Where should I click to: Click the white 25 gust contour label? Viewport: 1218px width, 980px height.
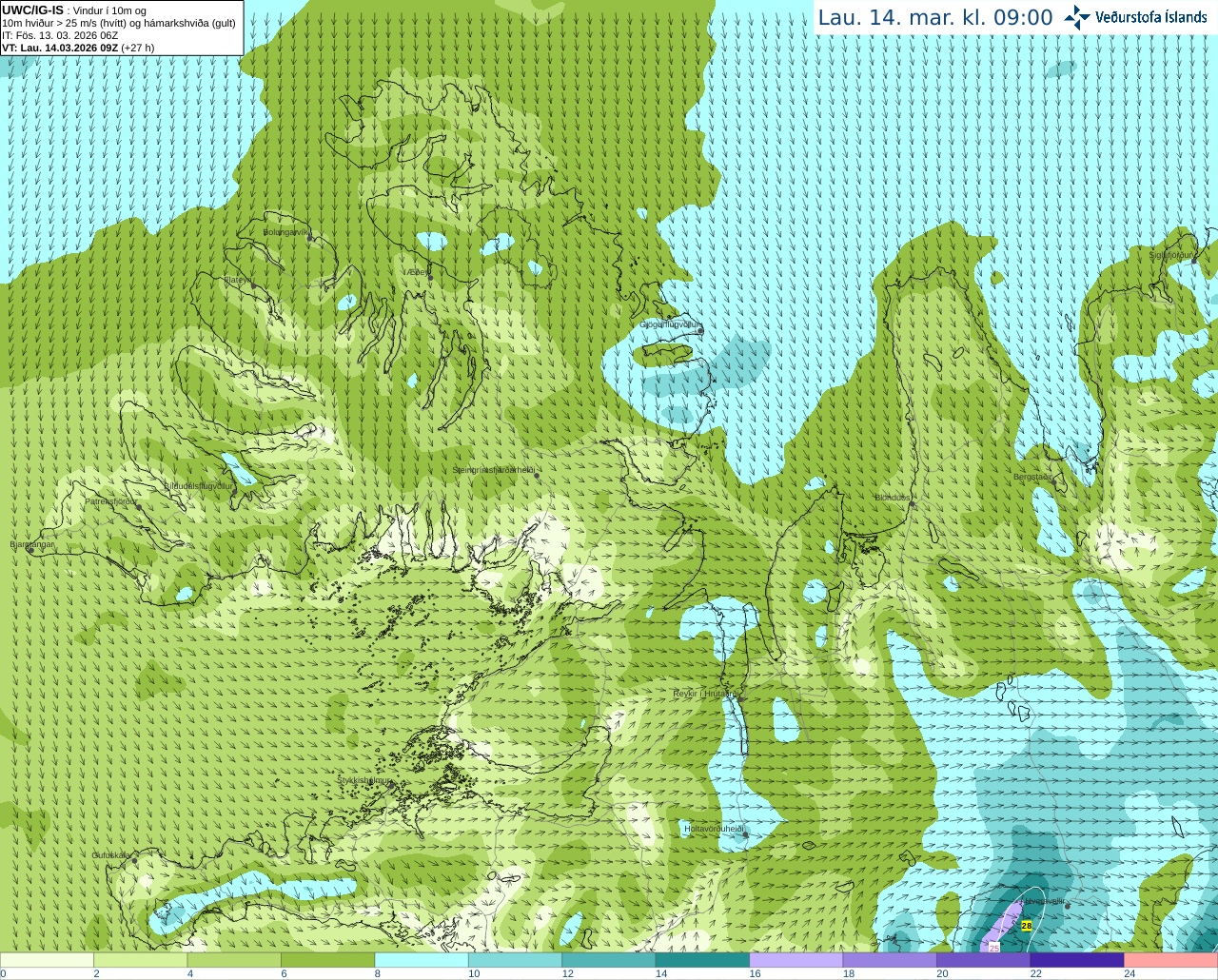pyautogui.click(x=994, y=948)
